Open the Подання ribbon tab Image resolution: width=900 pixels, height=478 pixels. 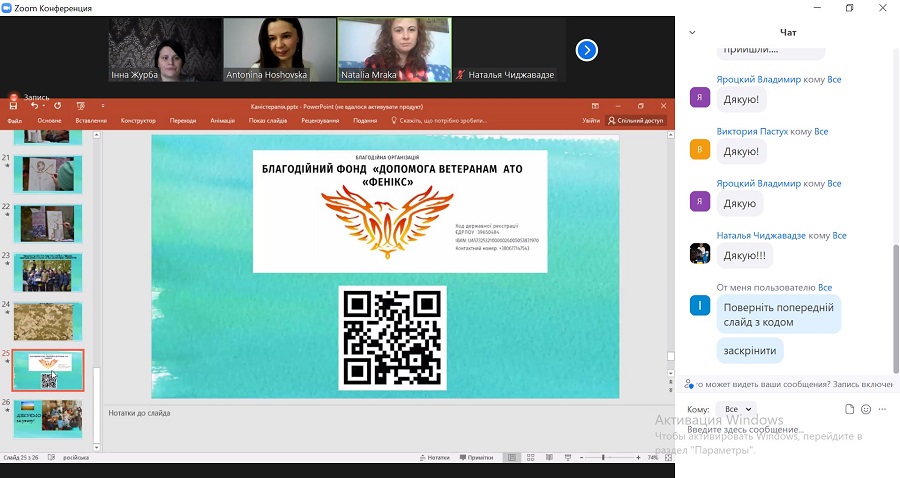[365, 121]
